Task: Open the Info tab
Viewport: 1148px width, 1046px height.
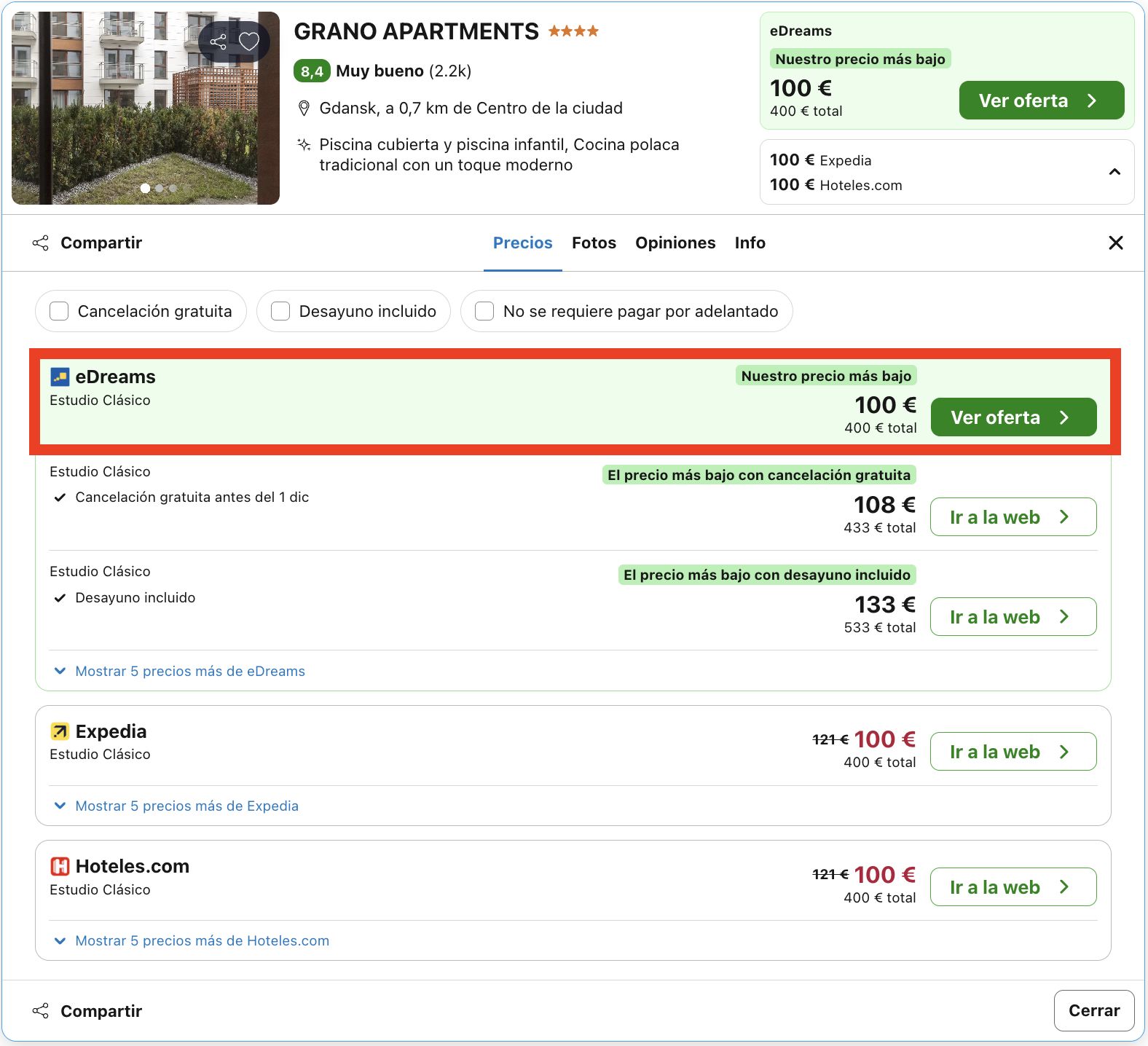Action: [x=750, y=243]
